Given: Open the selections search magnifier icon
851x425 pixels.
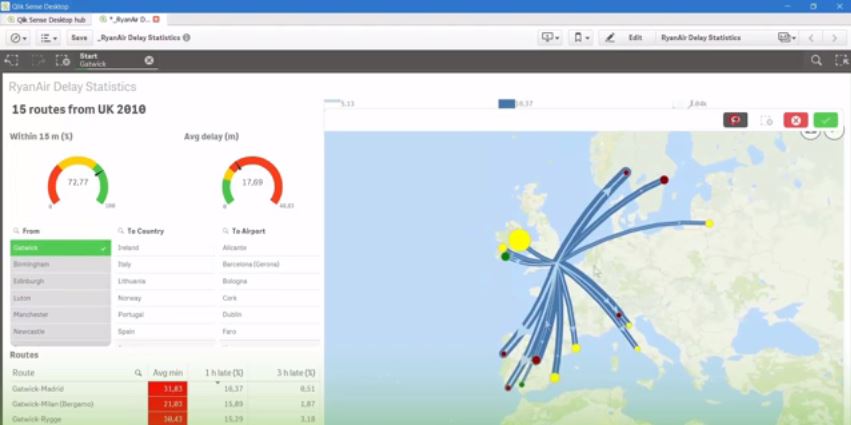Looking at the screenshot, I should 816,60.
